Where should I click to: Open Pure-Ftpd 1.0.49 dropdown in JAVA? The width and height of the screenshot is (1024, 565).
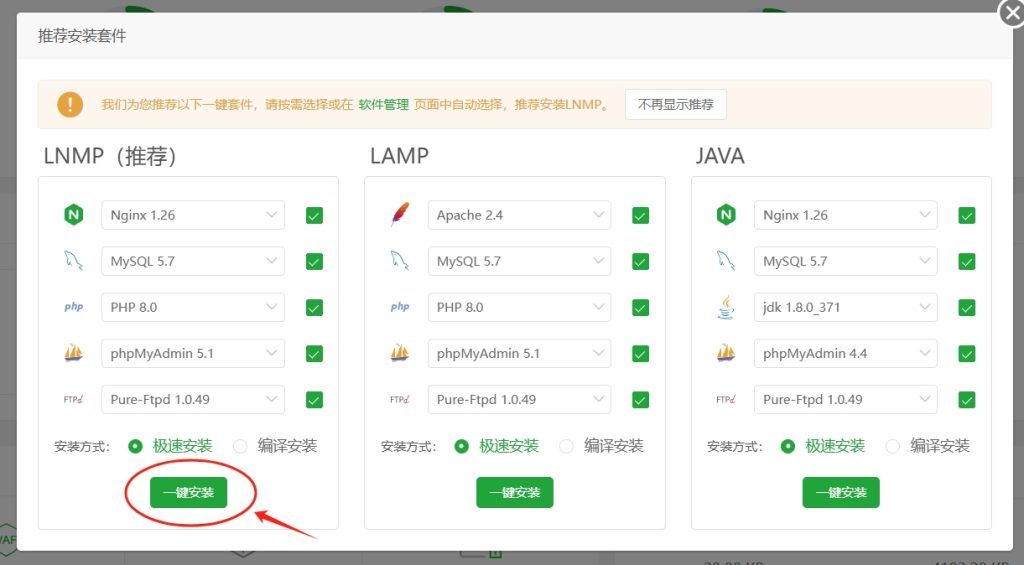coord(846,399)
